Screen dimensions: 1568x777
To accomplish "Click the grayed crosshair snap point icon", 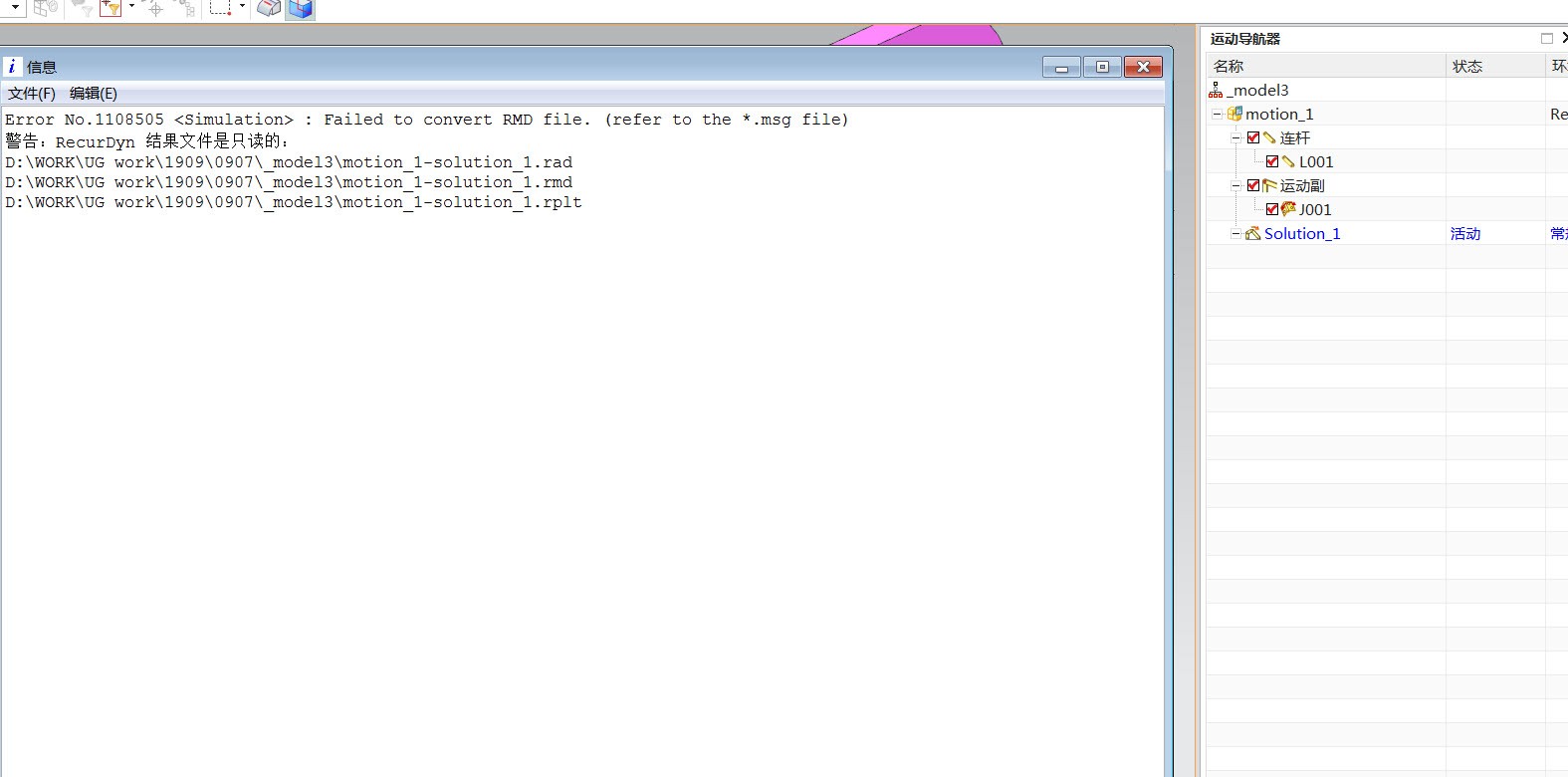I will point(153,8).
